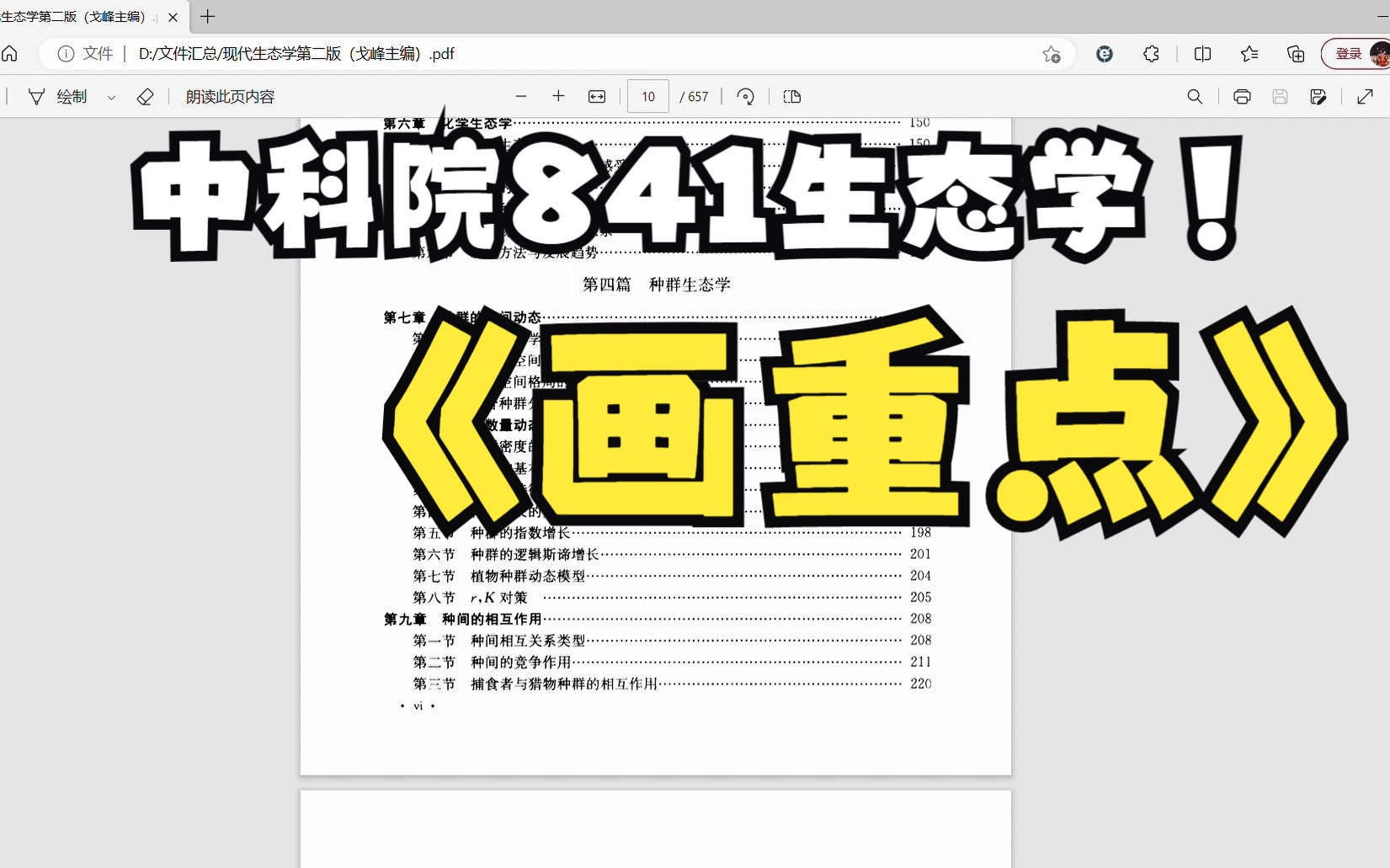This screenshot has height=868, width=1390.
Task: Expand the draw tool options dropdown
Action: pos(111,98)
